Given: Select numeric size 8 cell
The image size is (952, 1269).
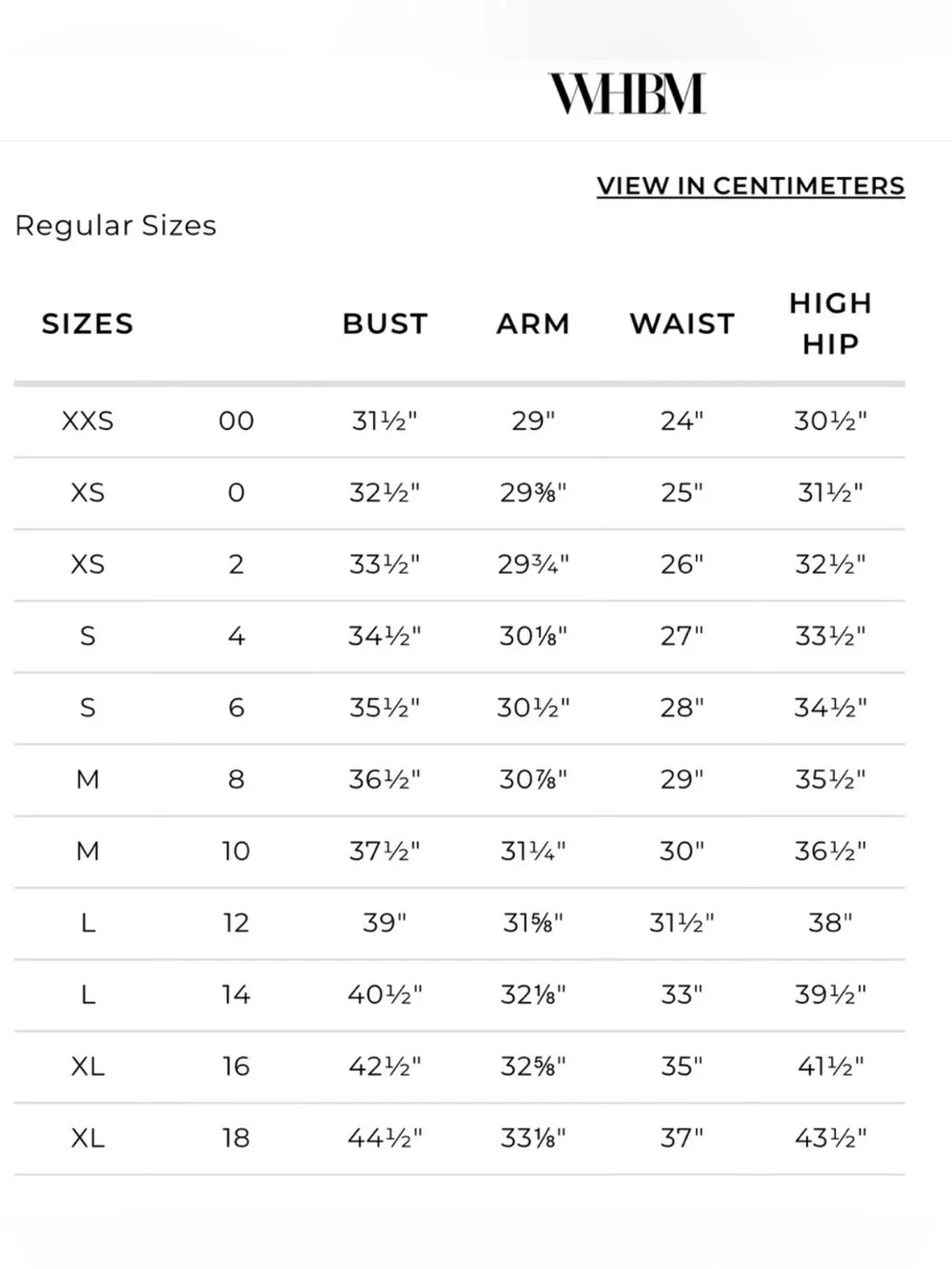Looking at the screenshot, I should point(236,780).
